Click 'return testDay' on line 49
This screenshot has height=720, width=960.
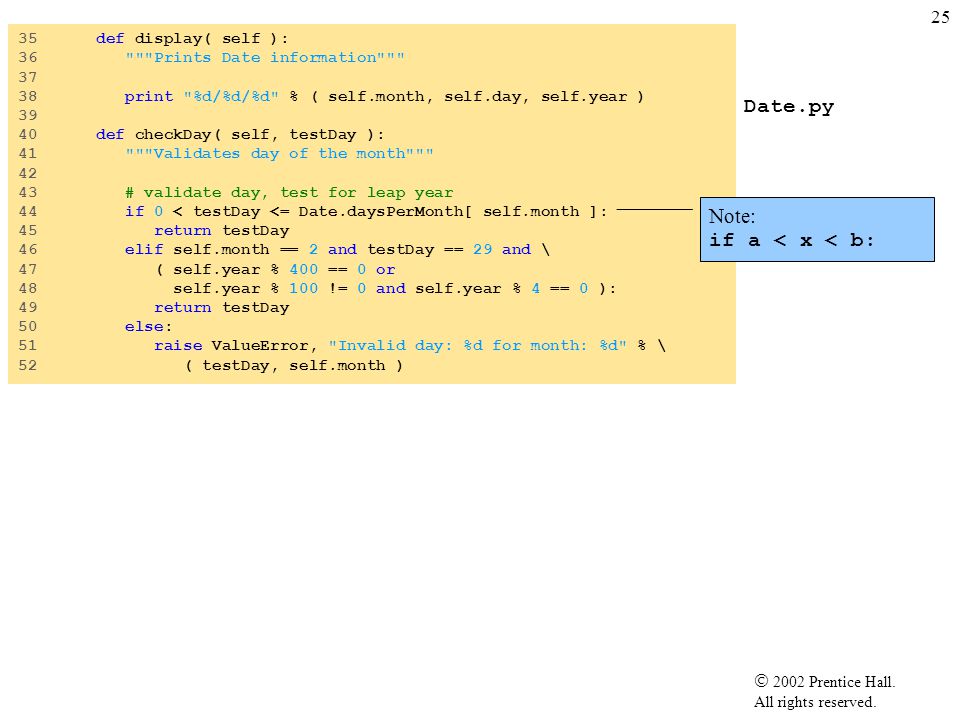click(x=222, y=307)
